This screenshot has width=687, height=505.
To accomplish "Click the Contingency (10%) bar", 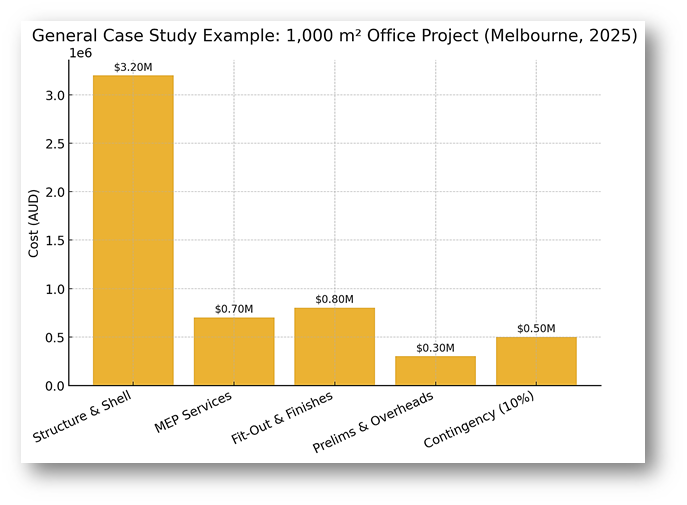I will [536, 361].
